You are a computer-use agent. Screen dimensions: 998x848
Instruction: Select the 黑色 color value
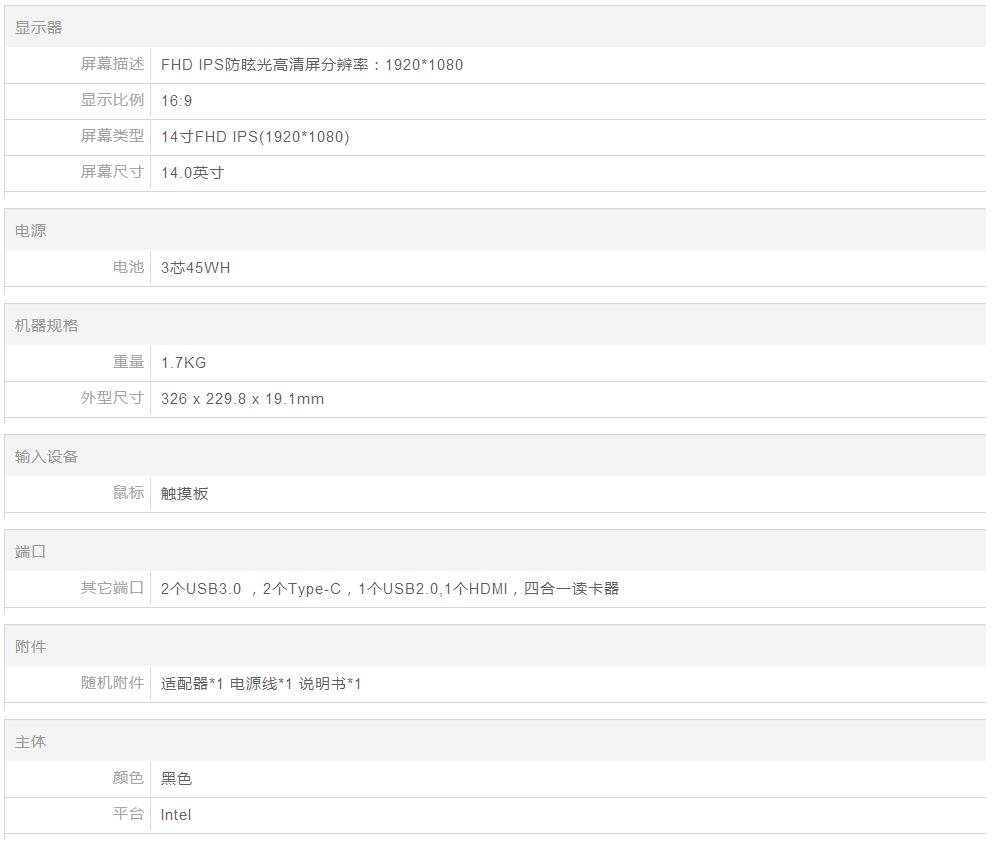(176, 779)
